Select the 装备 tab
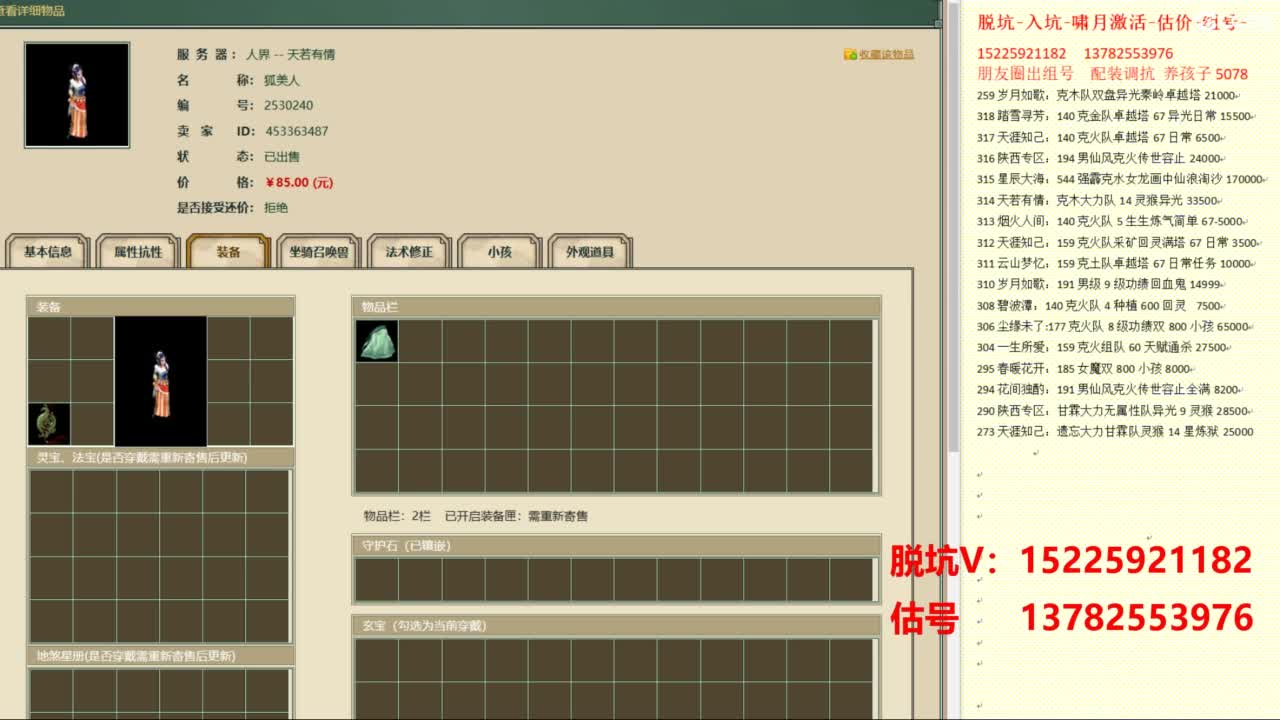Image resolution: width=1280 pixels, height=720 pixels. (x=229, y=252)
